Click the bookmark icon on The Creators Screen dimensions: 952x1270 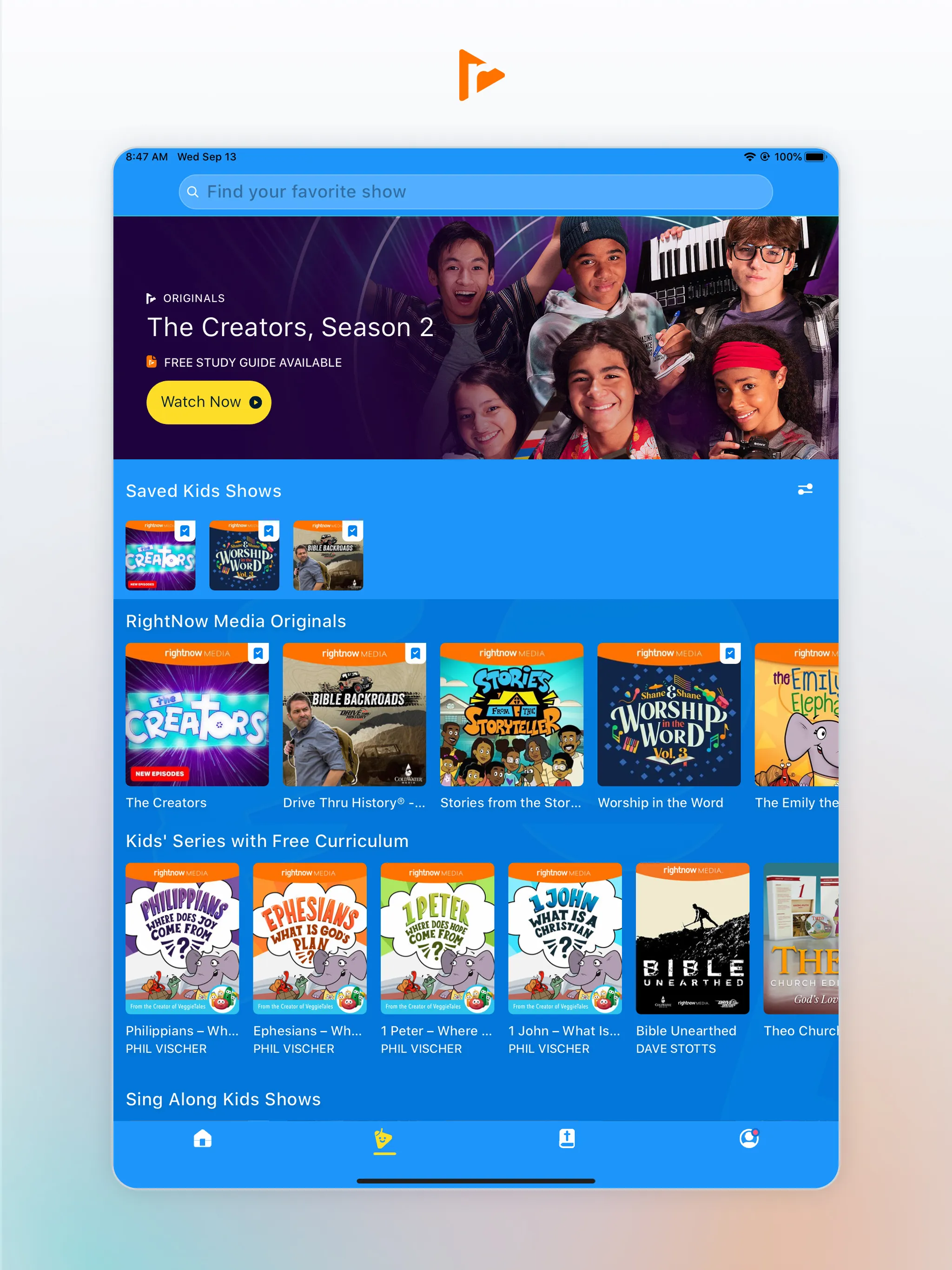coord(257,654)
